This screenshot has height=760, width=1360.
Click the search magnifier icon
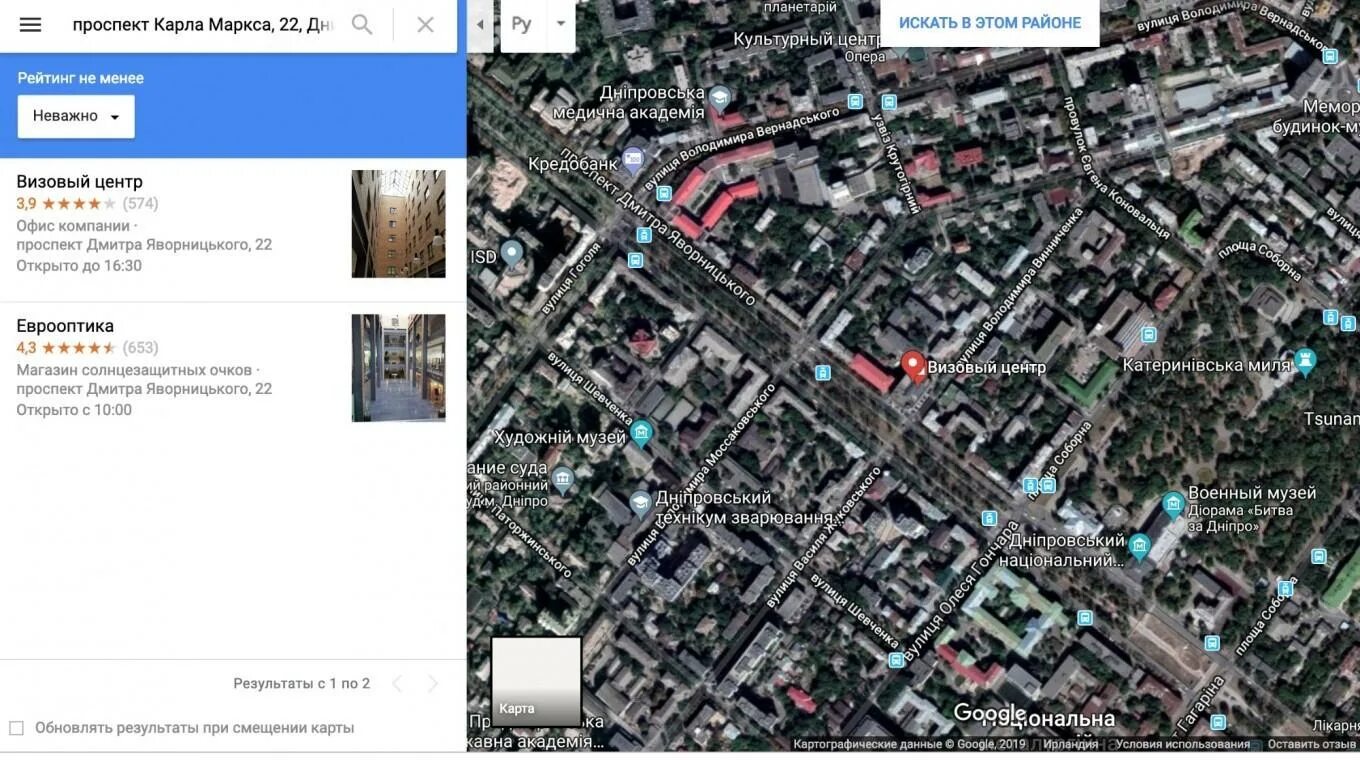pos(362,24)
